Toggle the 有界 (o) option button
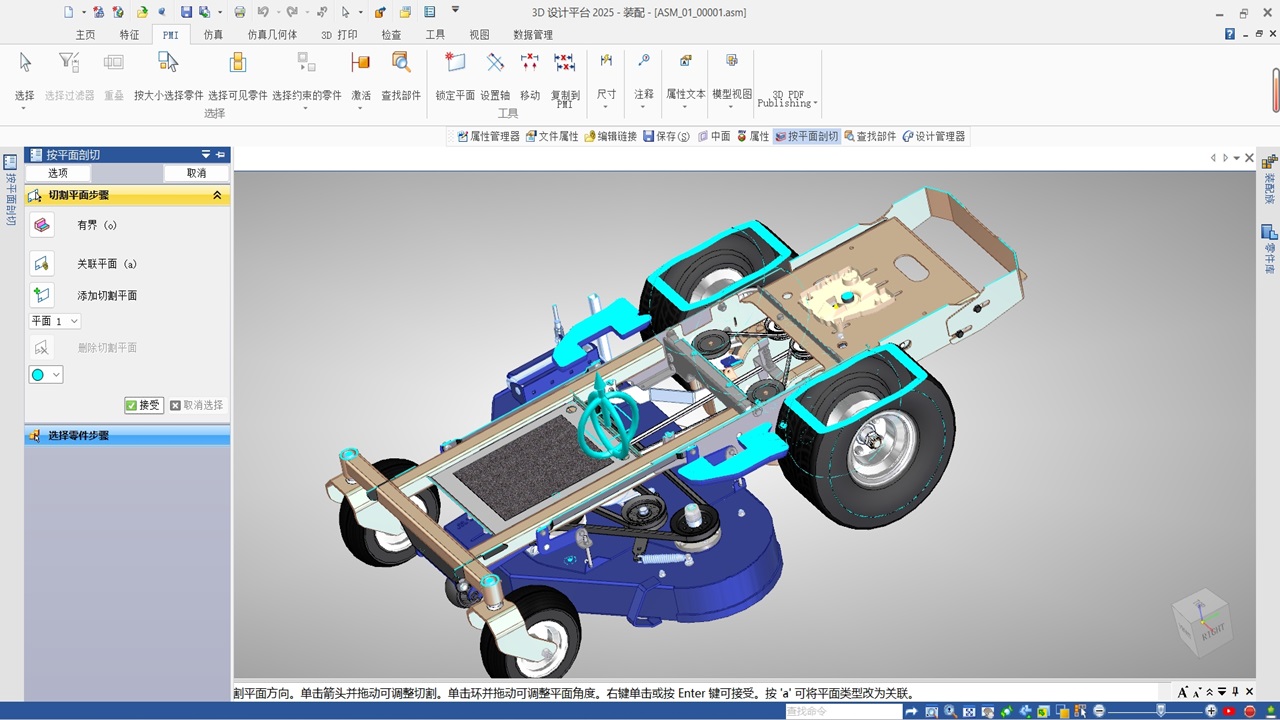 [x=41, y=225]
